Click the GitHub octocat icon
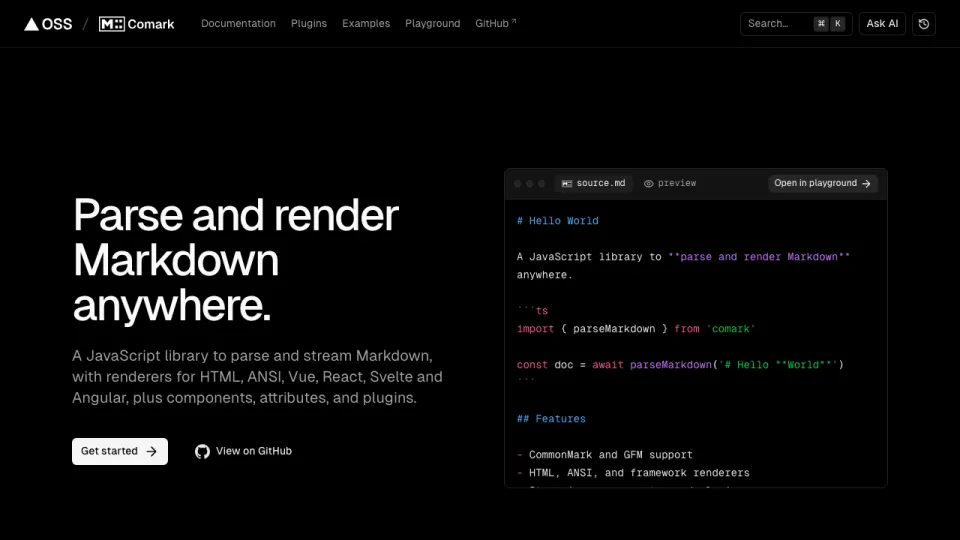This screenshot has height=540, width=960. 202,452
